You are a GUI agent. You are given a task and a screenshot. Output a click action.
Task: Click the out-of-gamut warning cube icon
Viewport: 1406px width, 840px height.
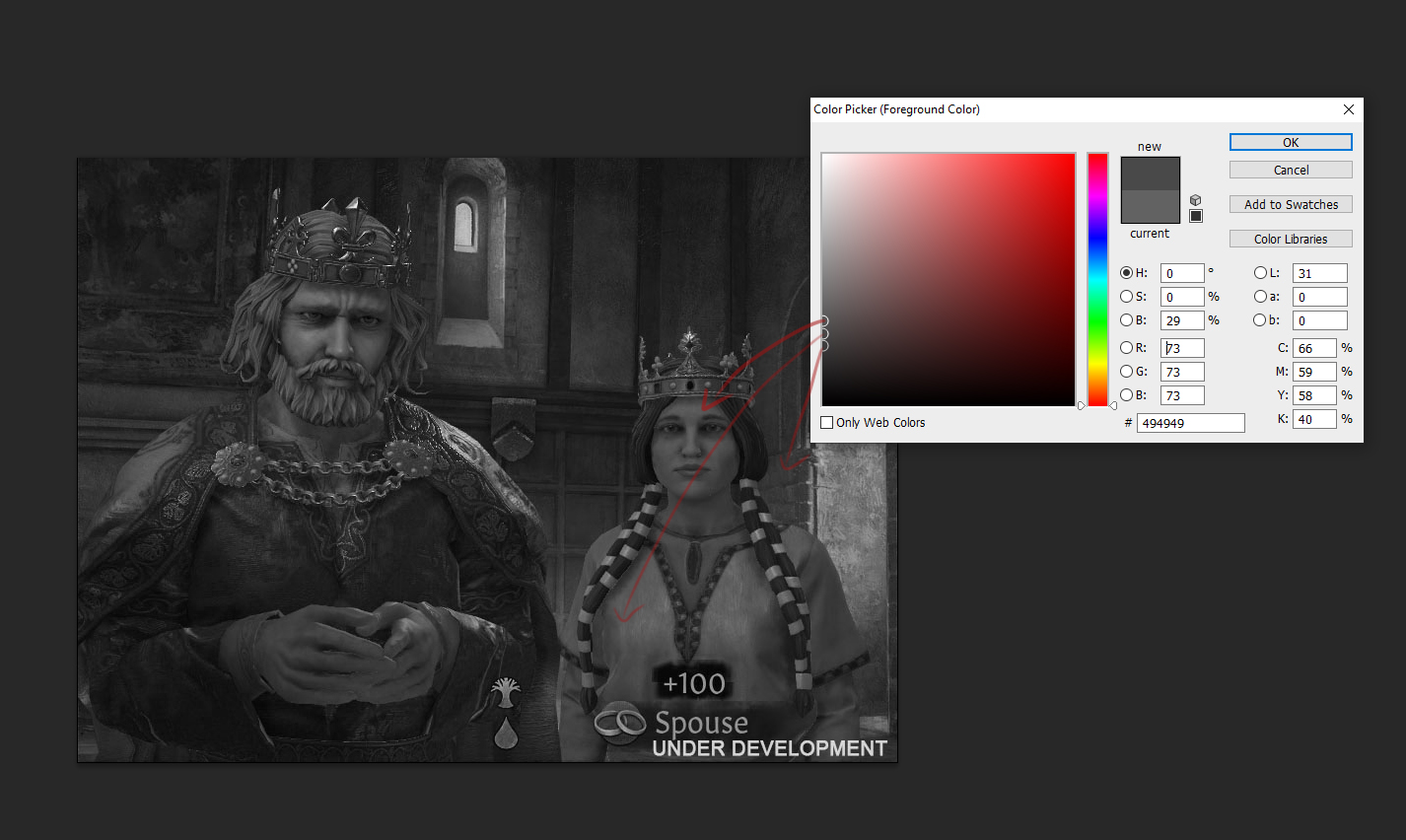(x=1196, y=200)
